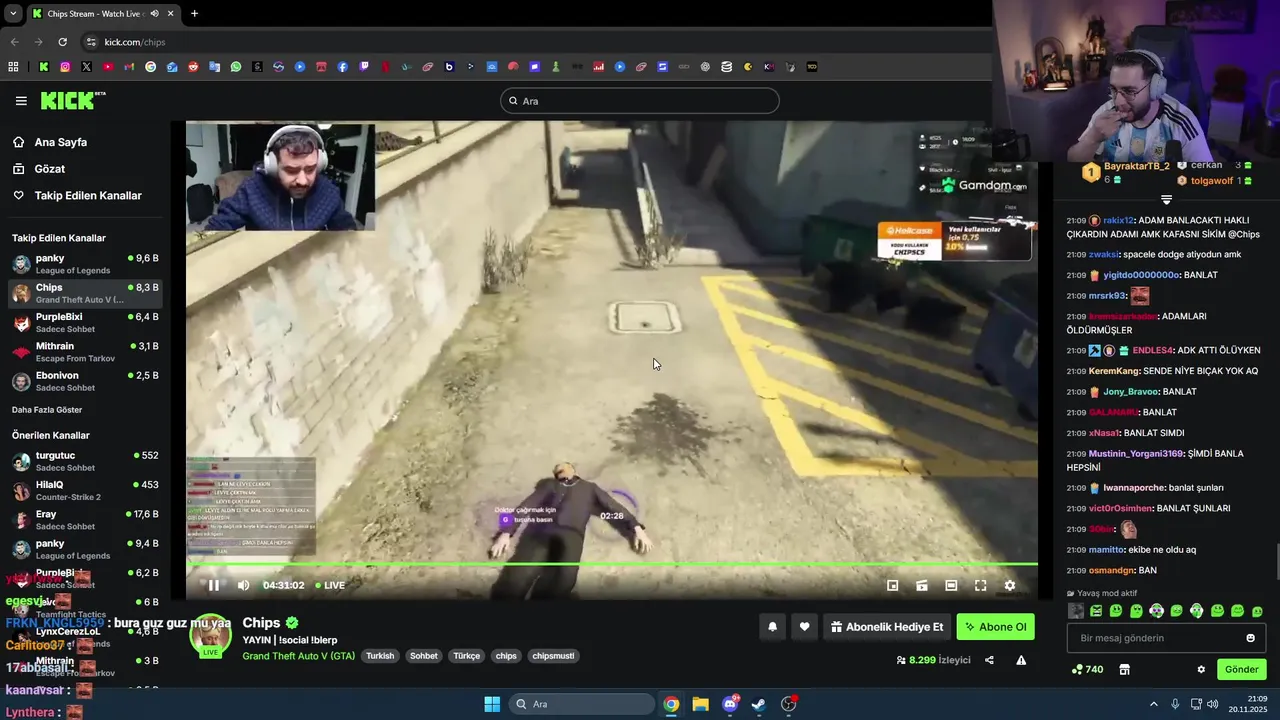The height and width of the screenshot is (720, 1280).
Task: Open Steam from taskbar
Action: (x=759, y=704)
